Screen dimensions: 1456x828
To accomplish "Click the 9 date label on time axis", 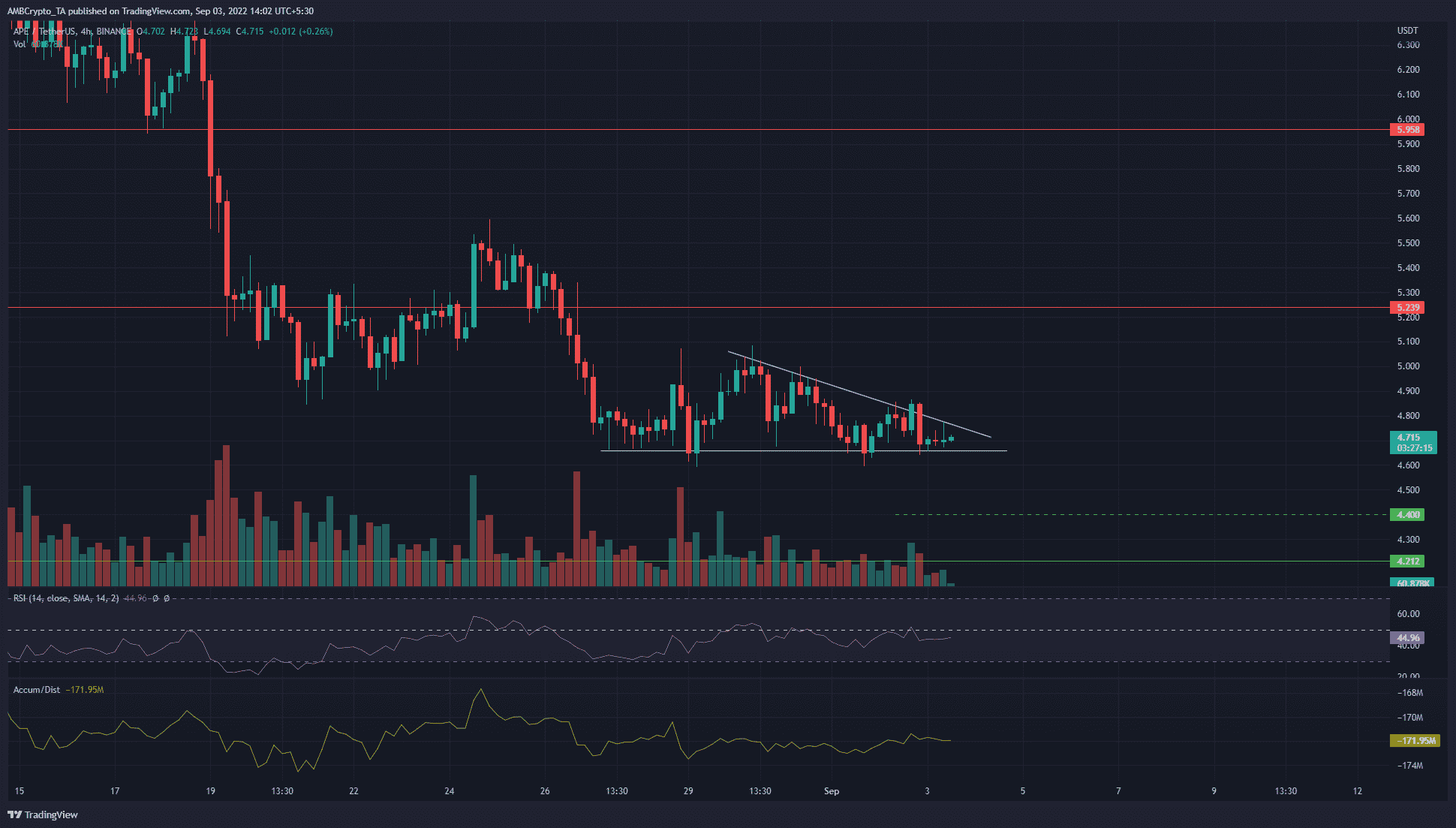I will (1214, 791).
